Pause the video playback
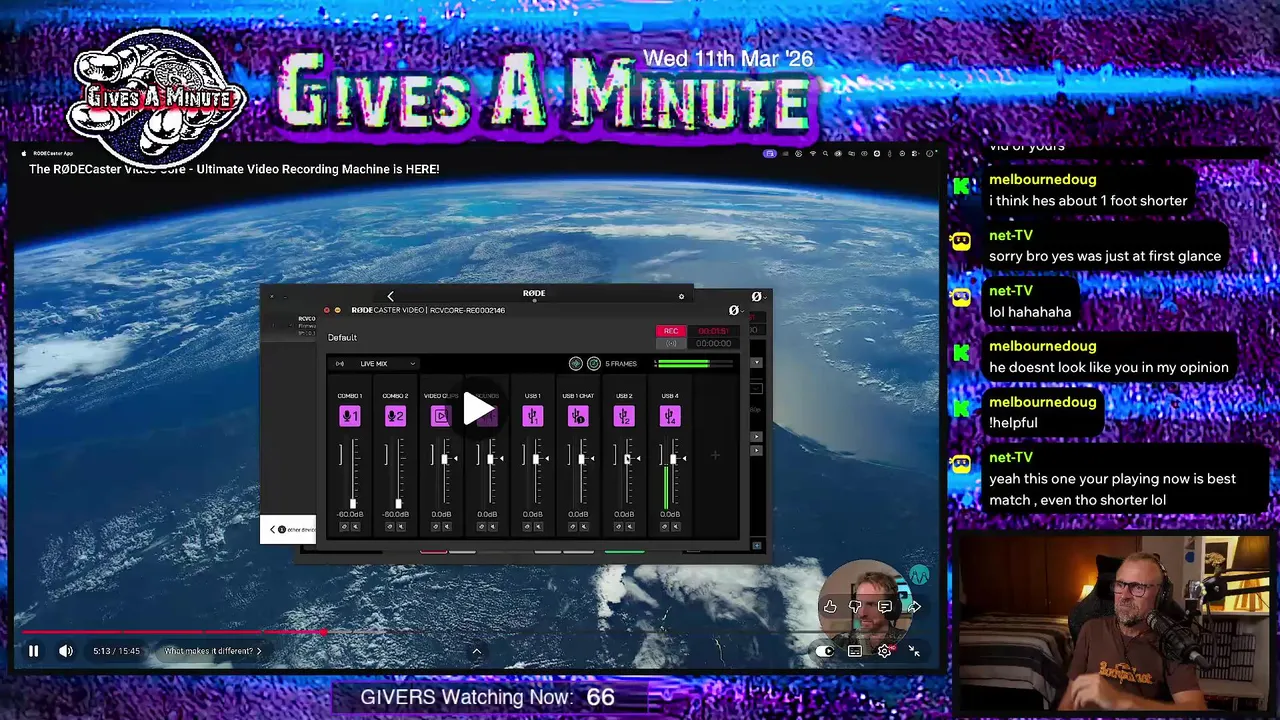 33,651
